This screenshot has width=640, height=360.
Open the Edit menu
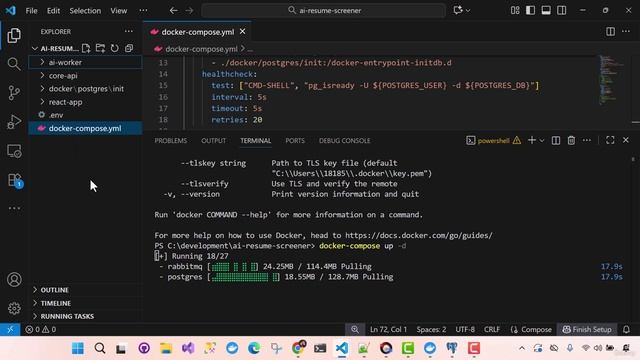coord(53,11)
